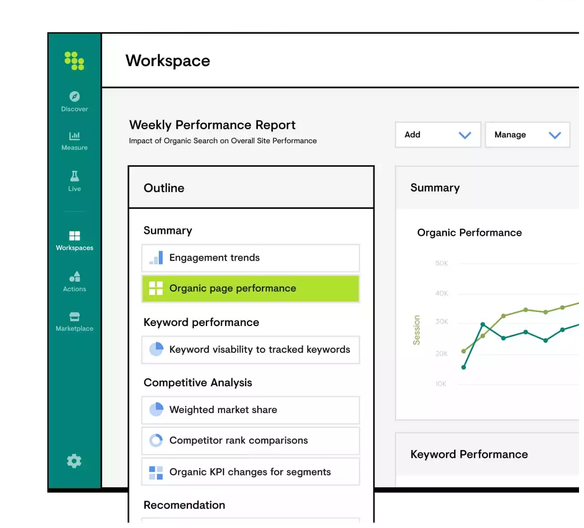Screen dimensions: 584x528
Task: Click the dark green line's first data point
Action: [x=464, y=368]
